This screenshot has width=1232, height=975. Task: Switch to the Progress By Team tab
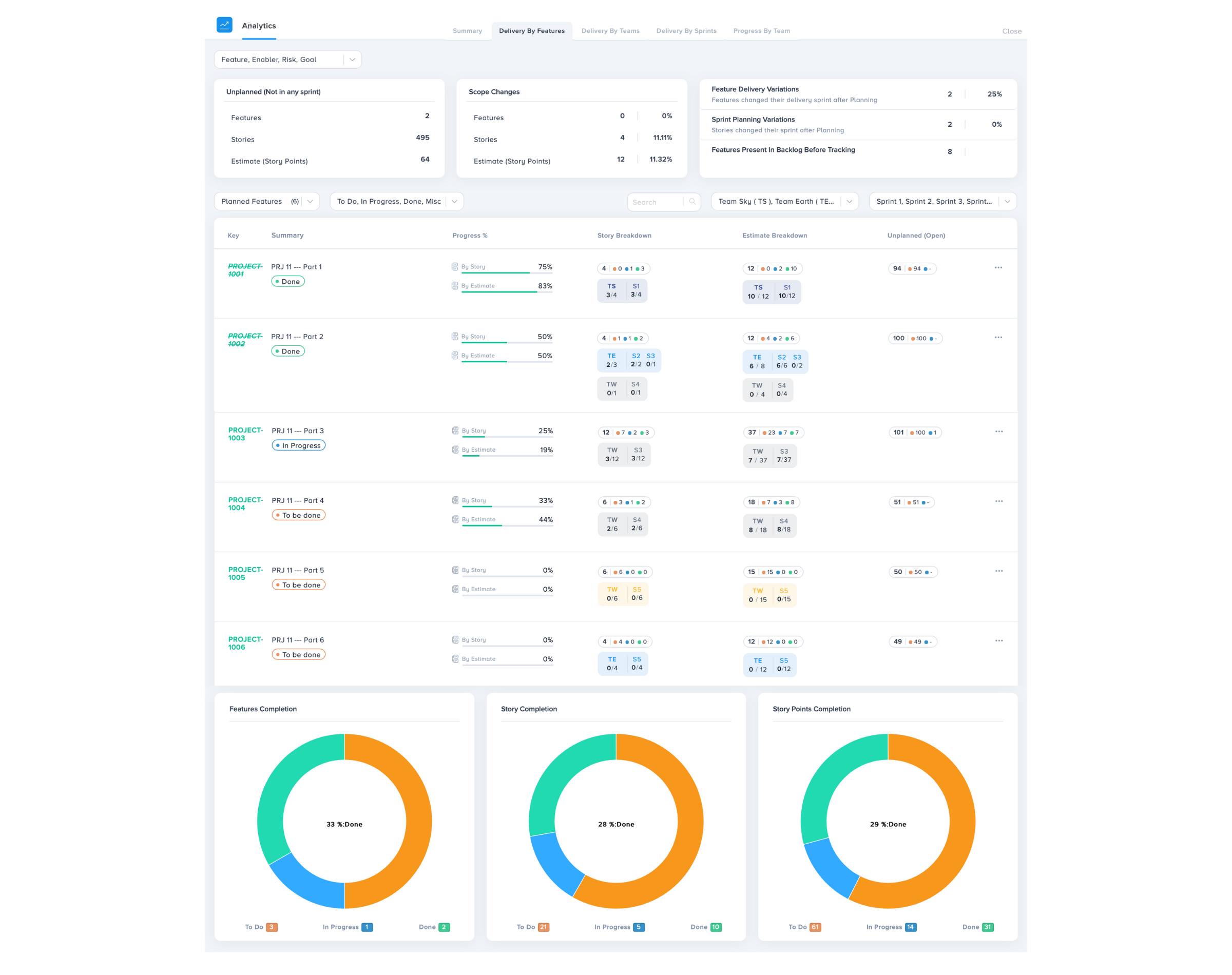click(762, 31)
